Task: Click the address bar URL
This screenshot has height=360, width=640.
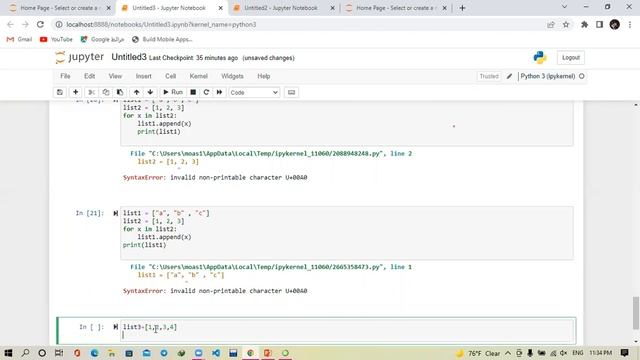Action: 161,24
